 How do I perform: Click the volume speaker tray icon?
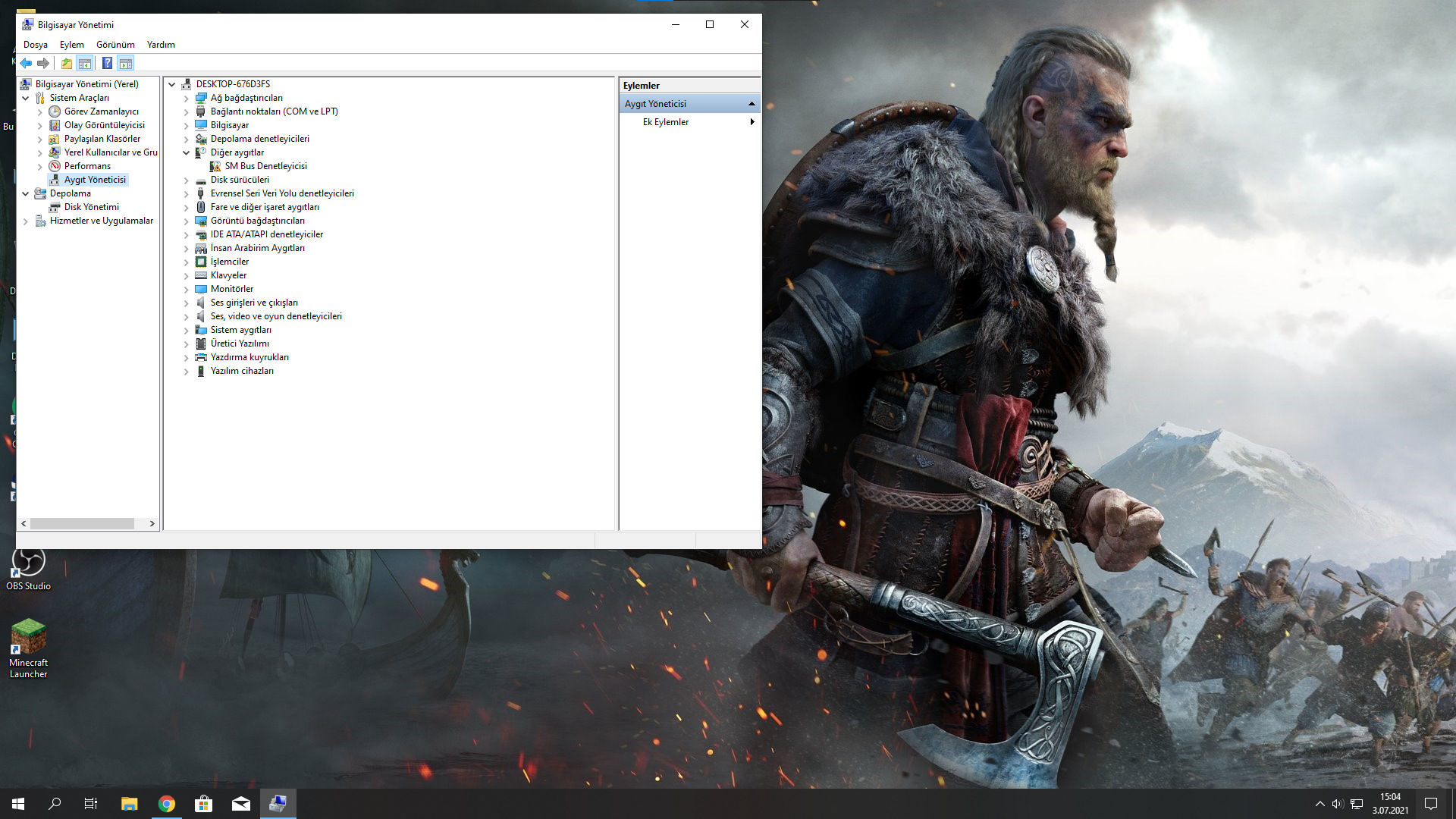(x=1337, y=804)
